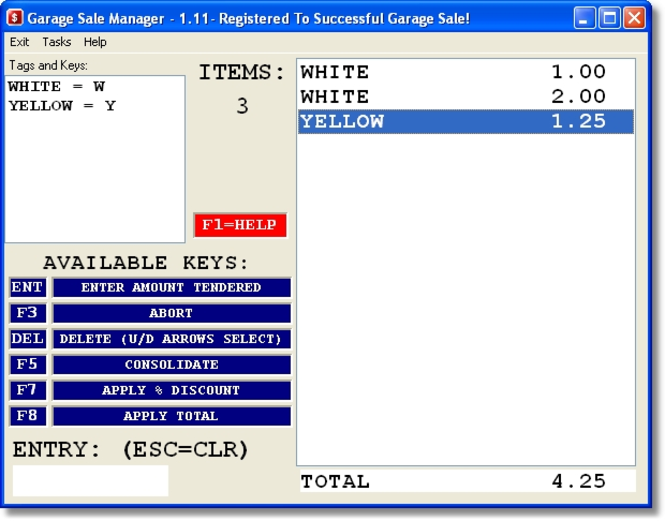Open the Tasks menu
Screen dimensions: 665x521
[x=56, y=42]
